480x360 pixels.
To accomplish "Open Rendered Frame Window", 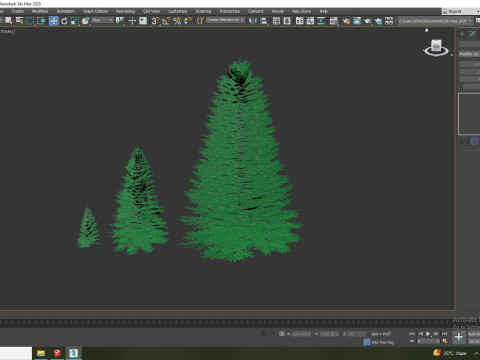I will pos(357,21).
